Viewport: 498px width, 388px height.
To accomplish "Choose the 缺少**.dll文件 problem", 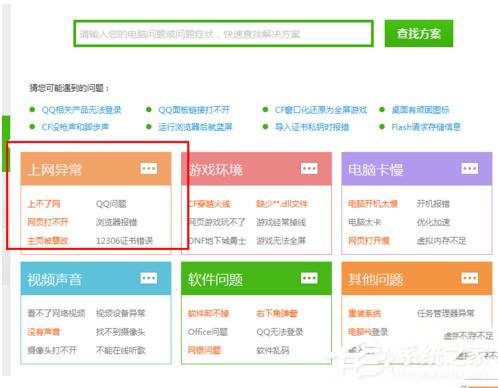I will 282,204.
